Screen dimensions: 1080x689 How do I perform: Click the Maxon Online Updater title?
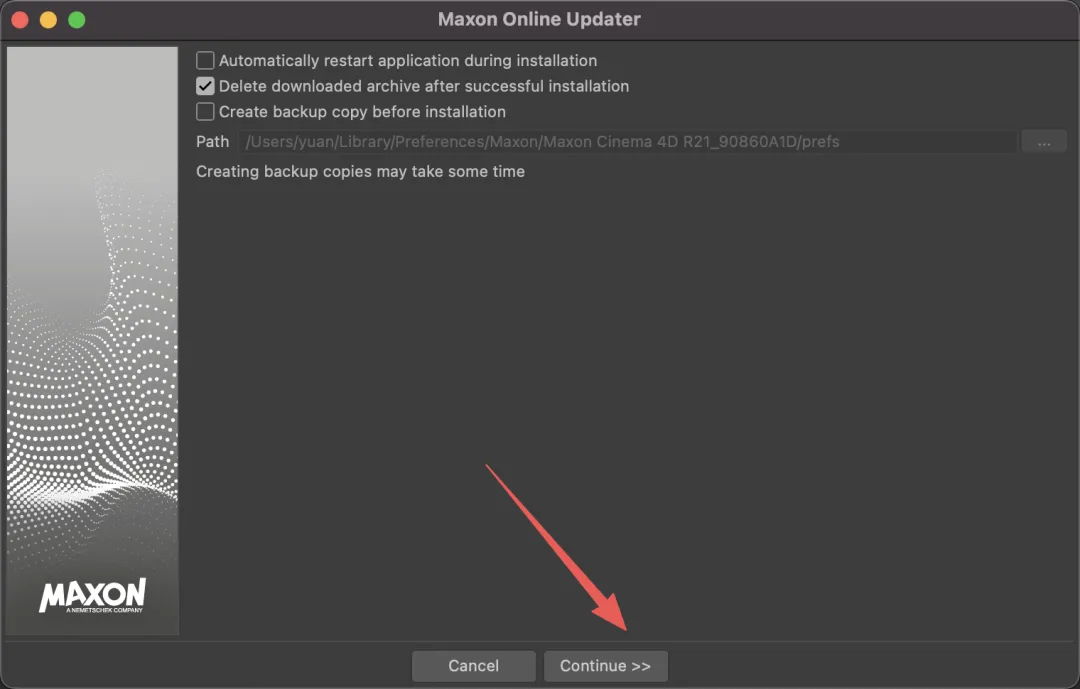(x=539, y=19)
